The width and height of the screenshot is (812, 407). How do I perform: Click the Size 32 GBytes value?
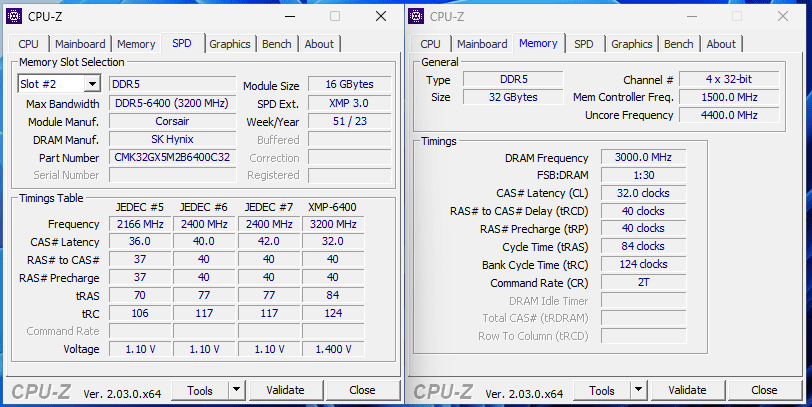point(513,97)
